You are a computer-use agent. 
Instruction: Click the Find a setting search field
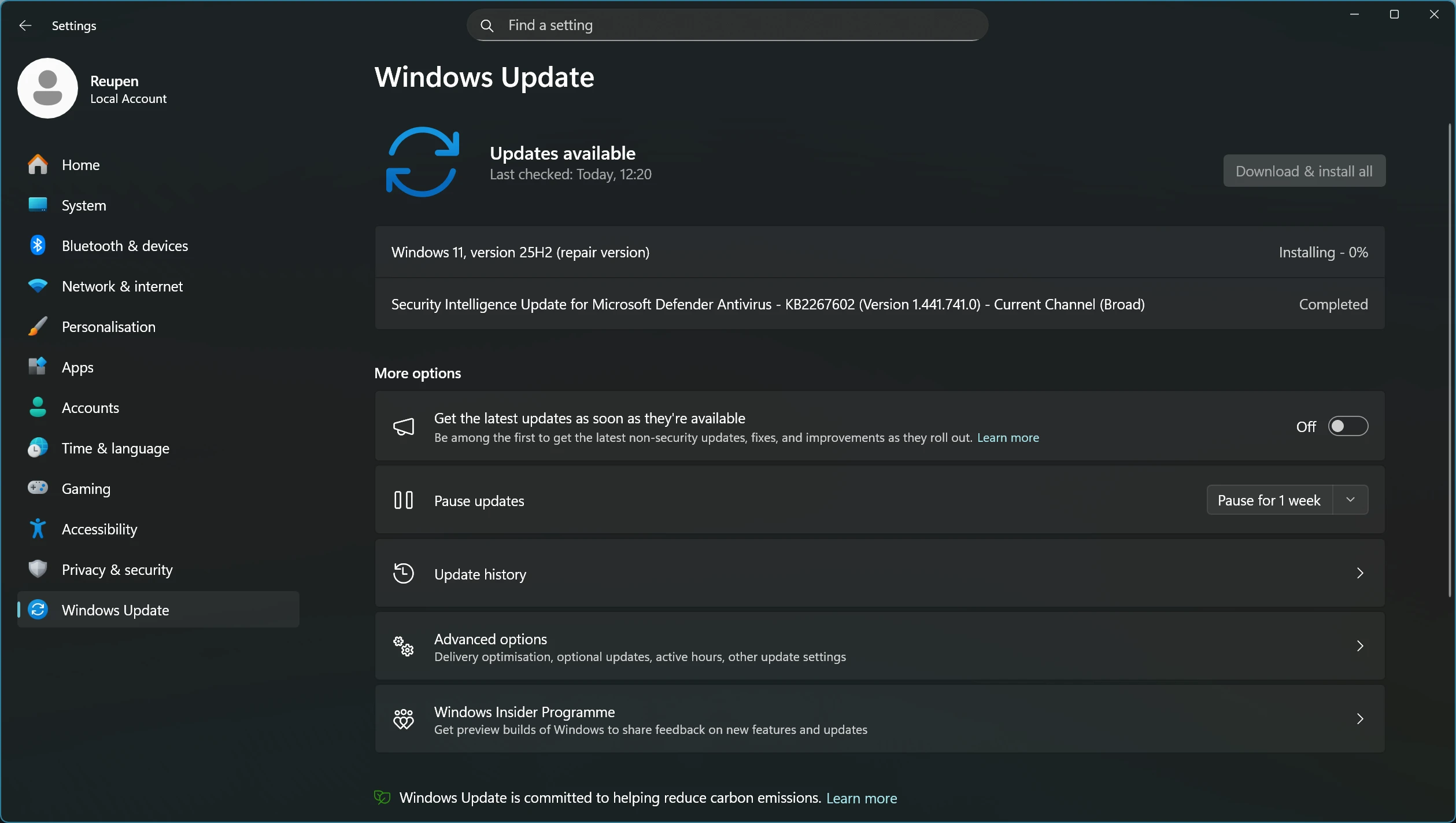[x=726, y=25]
